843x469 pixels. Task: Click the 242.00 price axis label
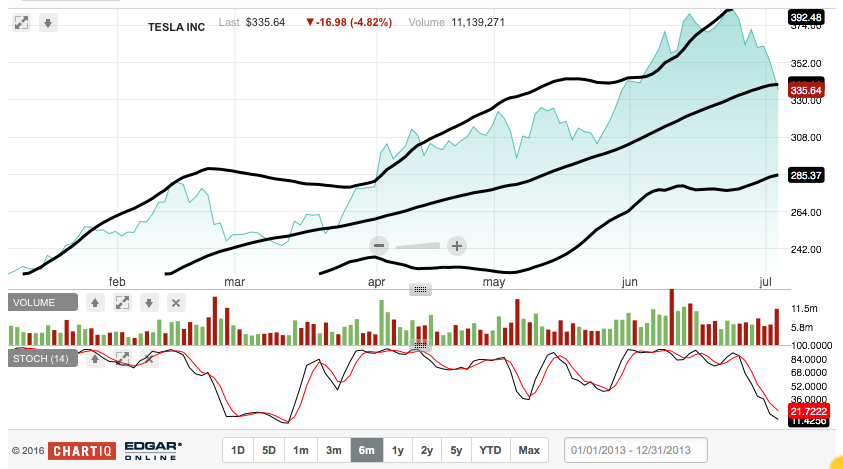pos(806,250)
